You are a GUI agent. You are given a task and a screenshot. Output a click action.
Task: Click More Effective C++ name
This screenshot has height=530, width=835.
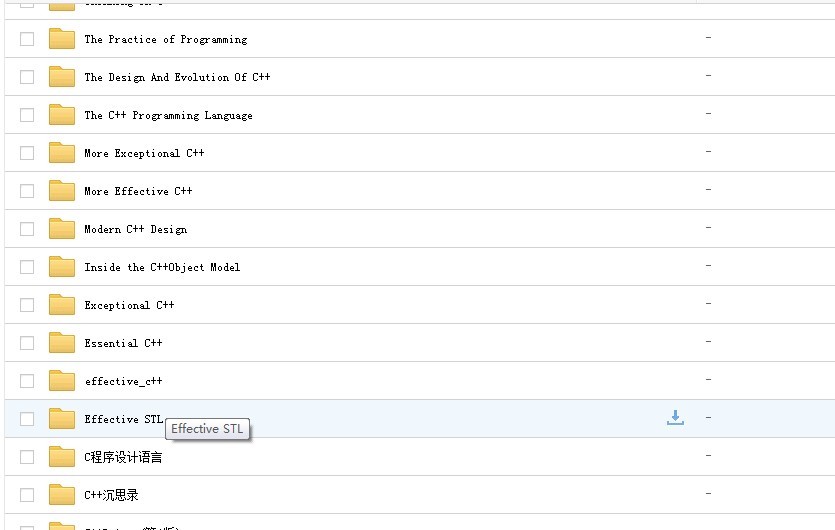(x=138, y=191)
